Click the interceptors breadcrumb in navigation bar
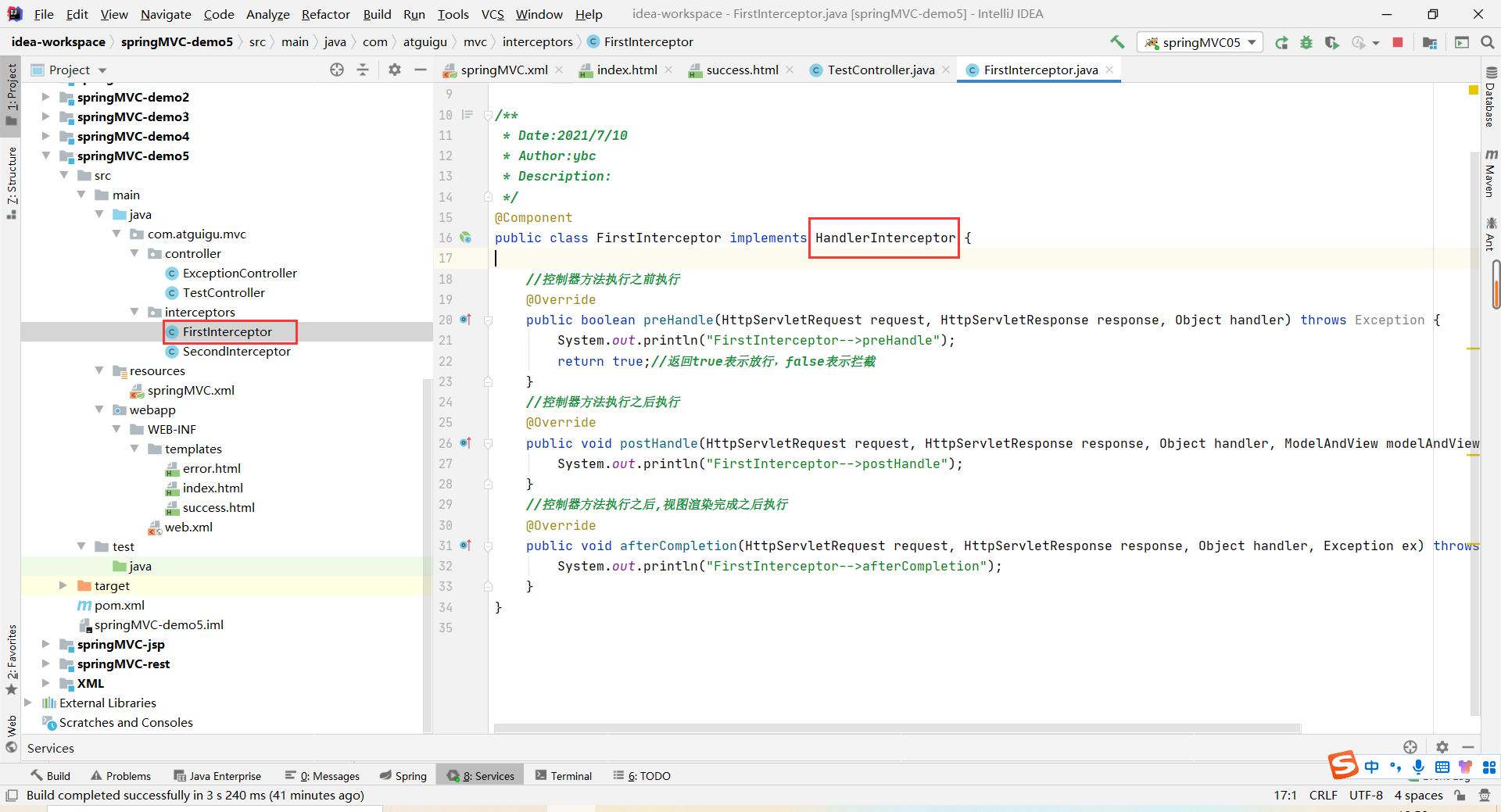Screen dimensions: 1501x812 point(537,42)
